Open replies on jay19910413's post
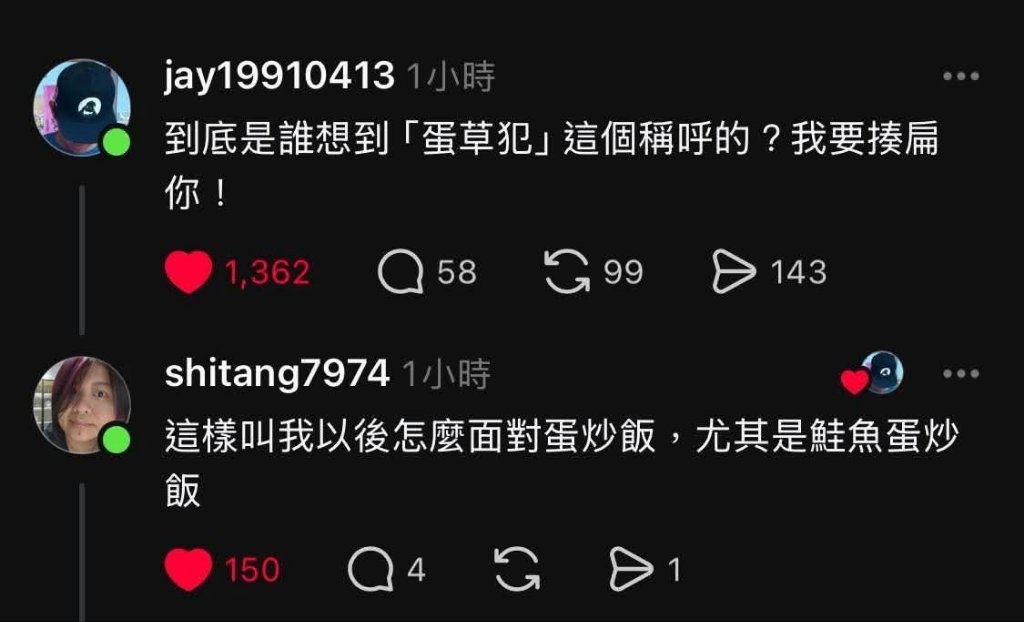Viewport: 1024px width, 622px height. click(401, 272)
